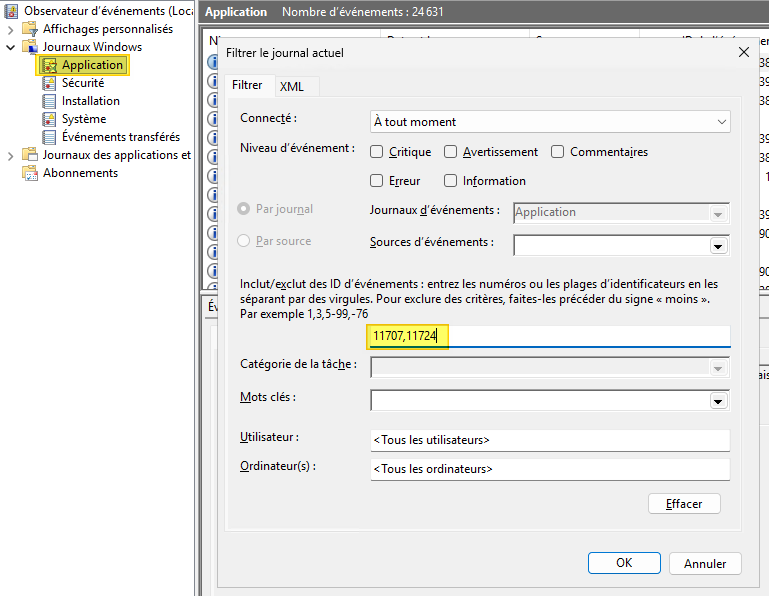Open the Sources d'événements dropdown
This screenshot has width=769, height=596.
tap(718, 246)
